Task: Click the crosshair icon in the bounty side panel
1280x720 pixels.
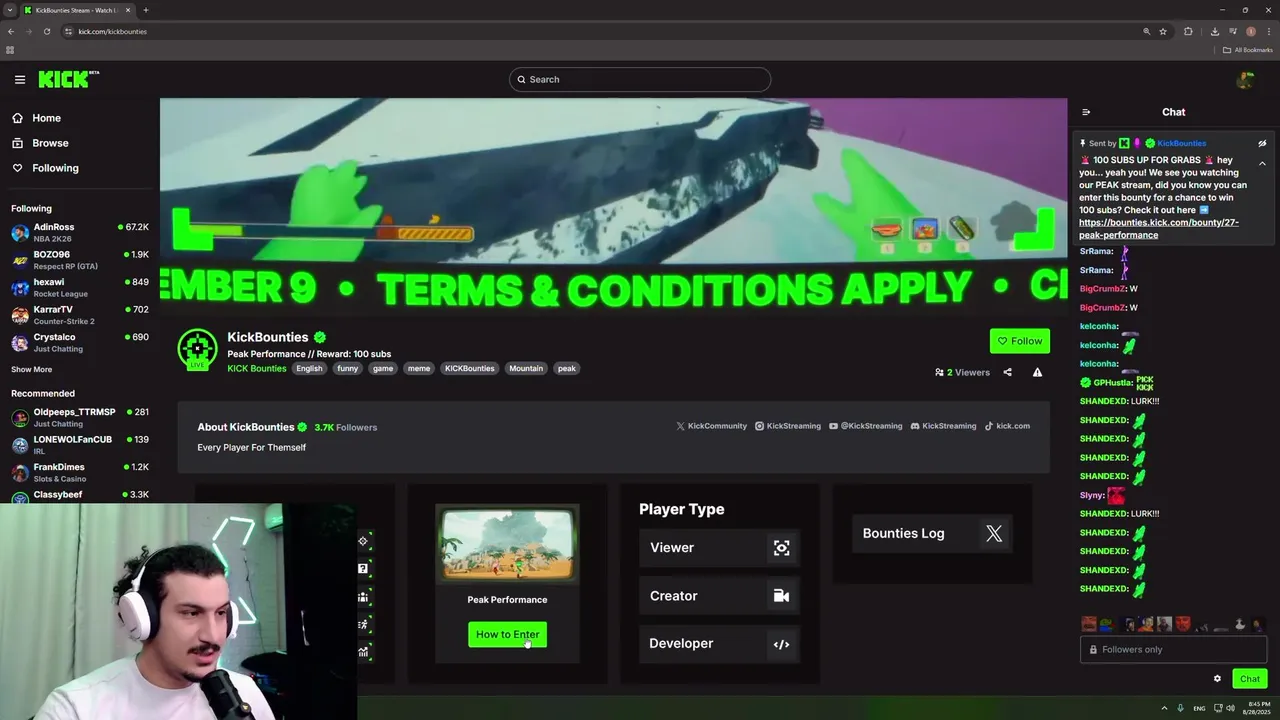Action: (363, 541)
